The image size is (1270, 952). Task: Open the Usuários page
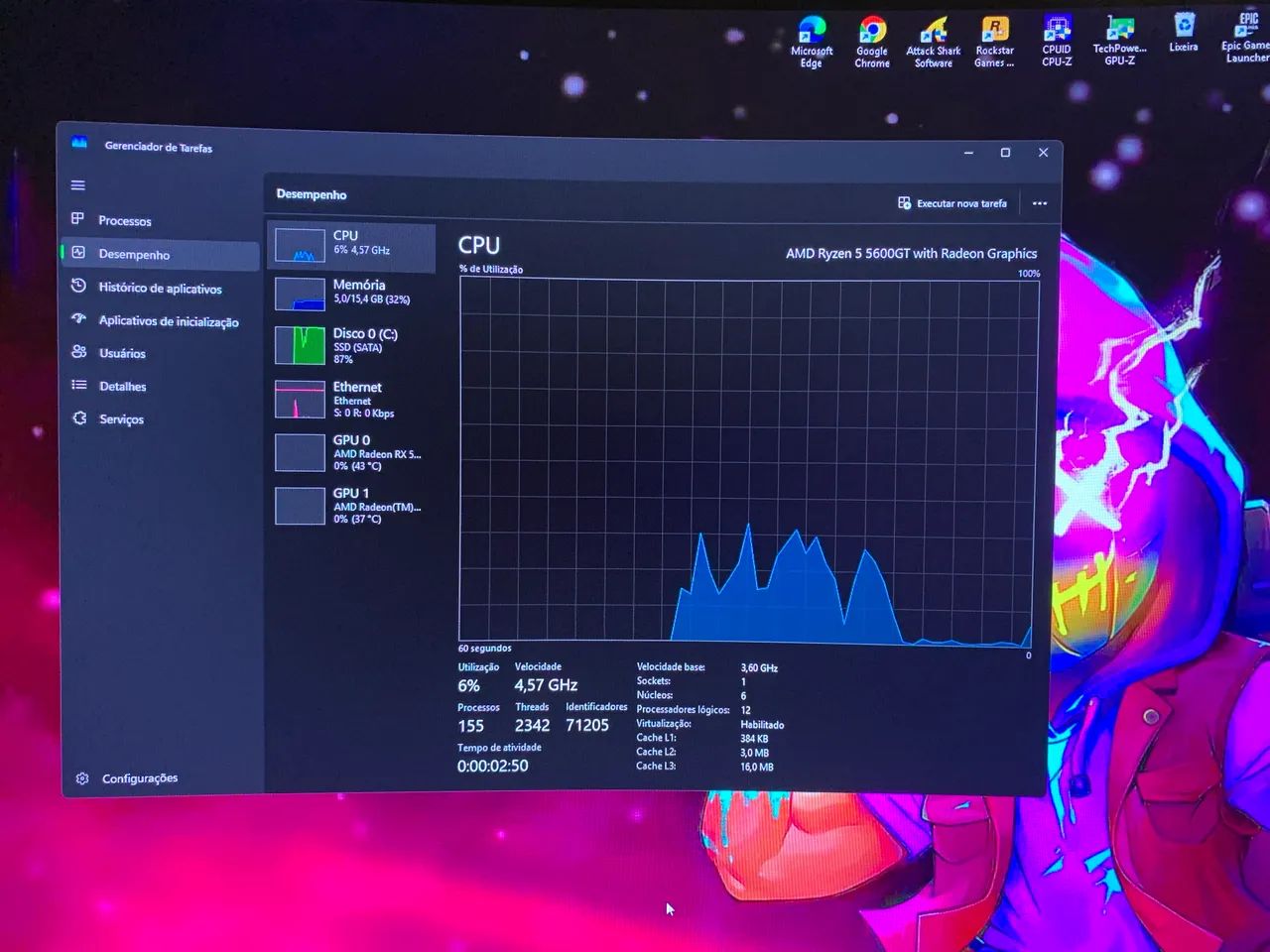122,354
